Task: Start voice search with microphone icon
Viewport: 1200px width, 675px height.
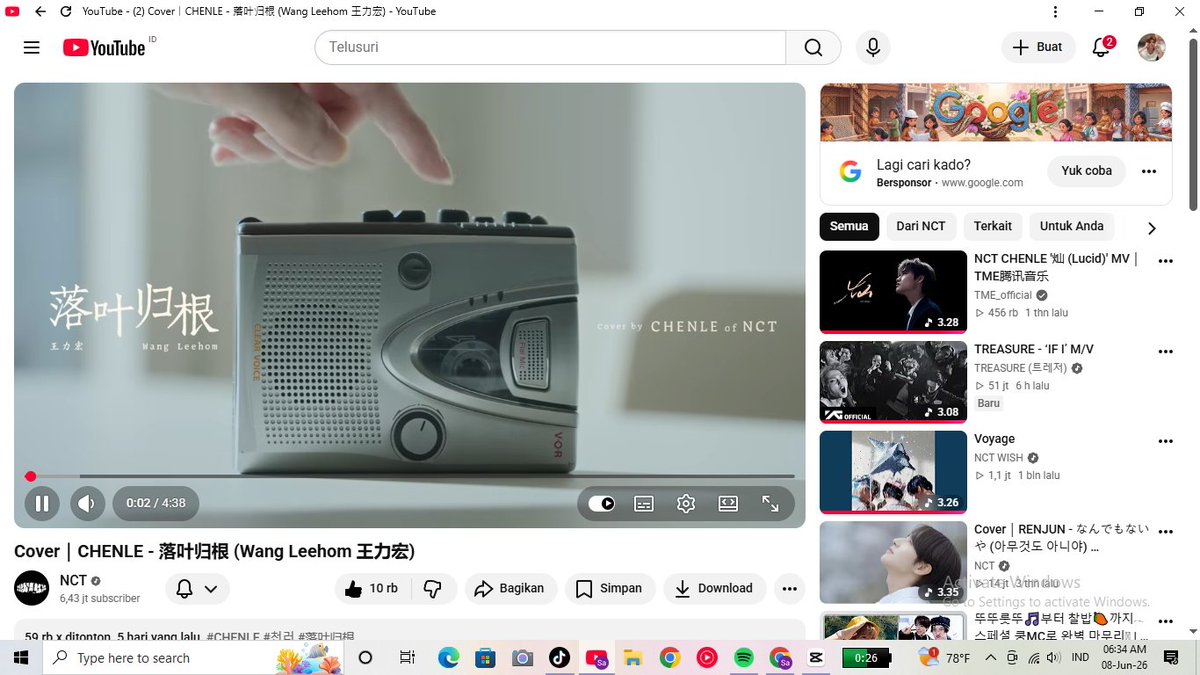Action: coord(873,48)
